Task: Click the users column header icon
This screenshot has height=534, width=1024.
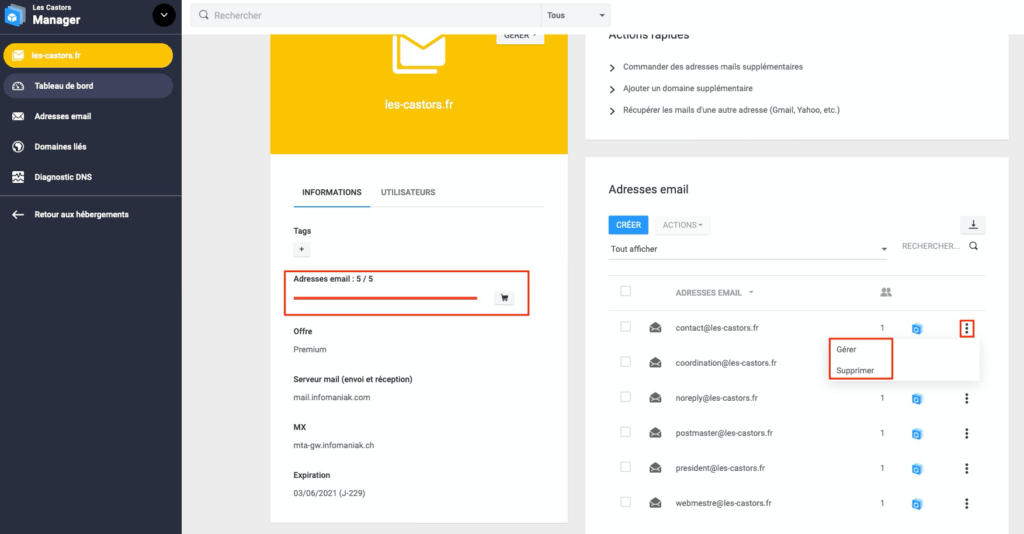Action: click(x=886, y=292)
